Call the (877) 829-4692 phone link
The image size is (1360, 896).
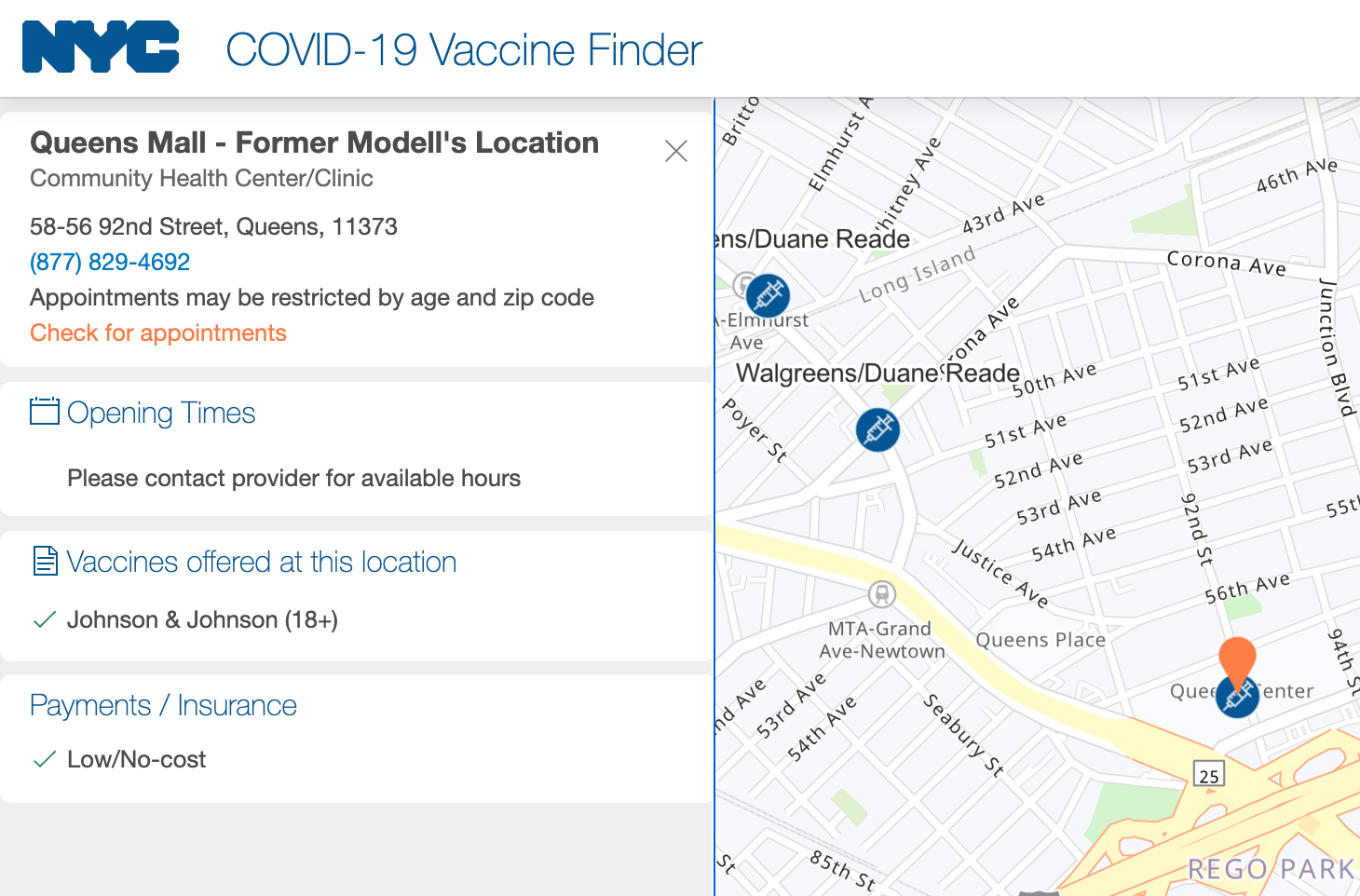[x=109, y=262]
